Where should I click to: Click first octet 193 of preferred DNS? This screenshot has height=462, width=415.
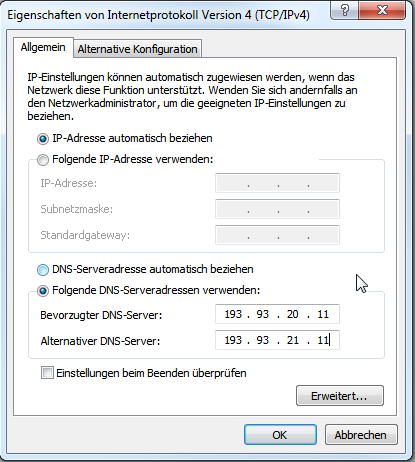233,314
